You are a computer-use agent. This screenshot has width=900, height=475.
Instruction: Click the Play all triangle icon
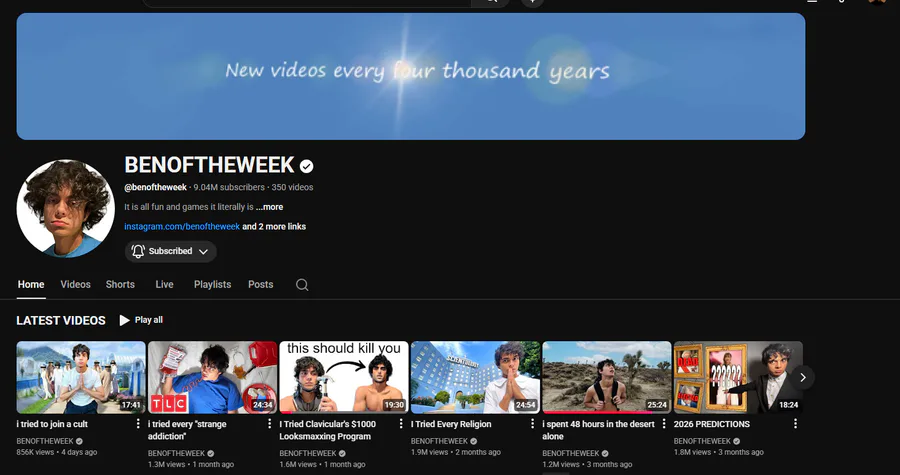(x=124, y=320)
